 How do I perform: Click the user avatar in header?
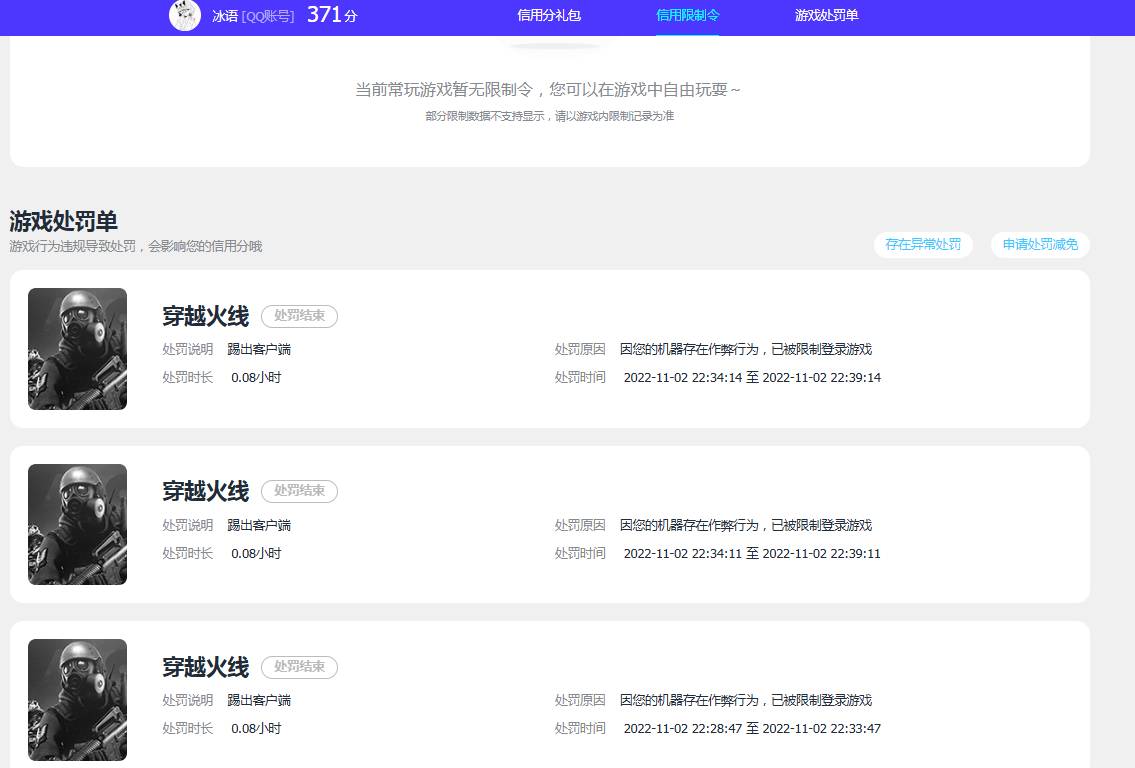(x=185, y=15)
